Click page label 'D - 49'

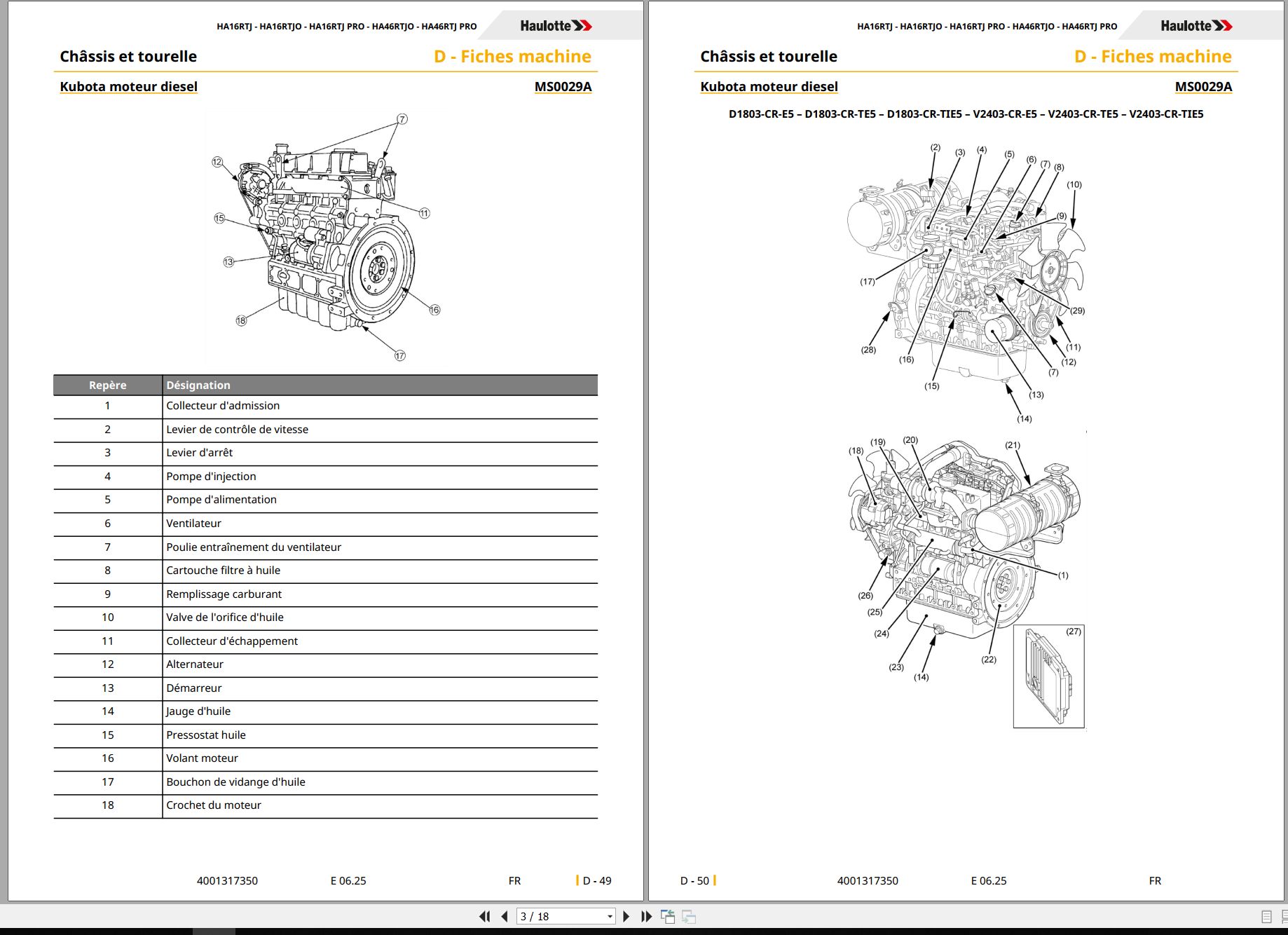pyautogui.click(x=597, y=880)
